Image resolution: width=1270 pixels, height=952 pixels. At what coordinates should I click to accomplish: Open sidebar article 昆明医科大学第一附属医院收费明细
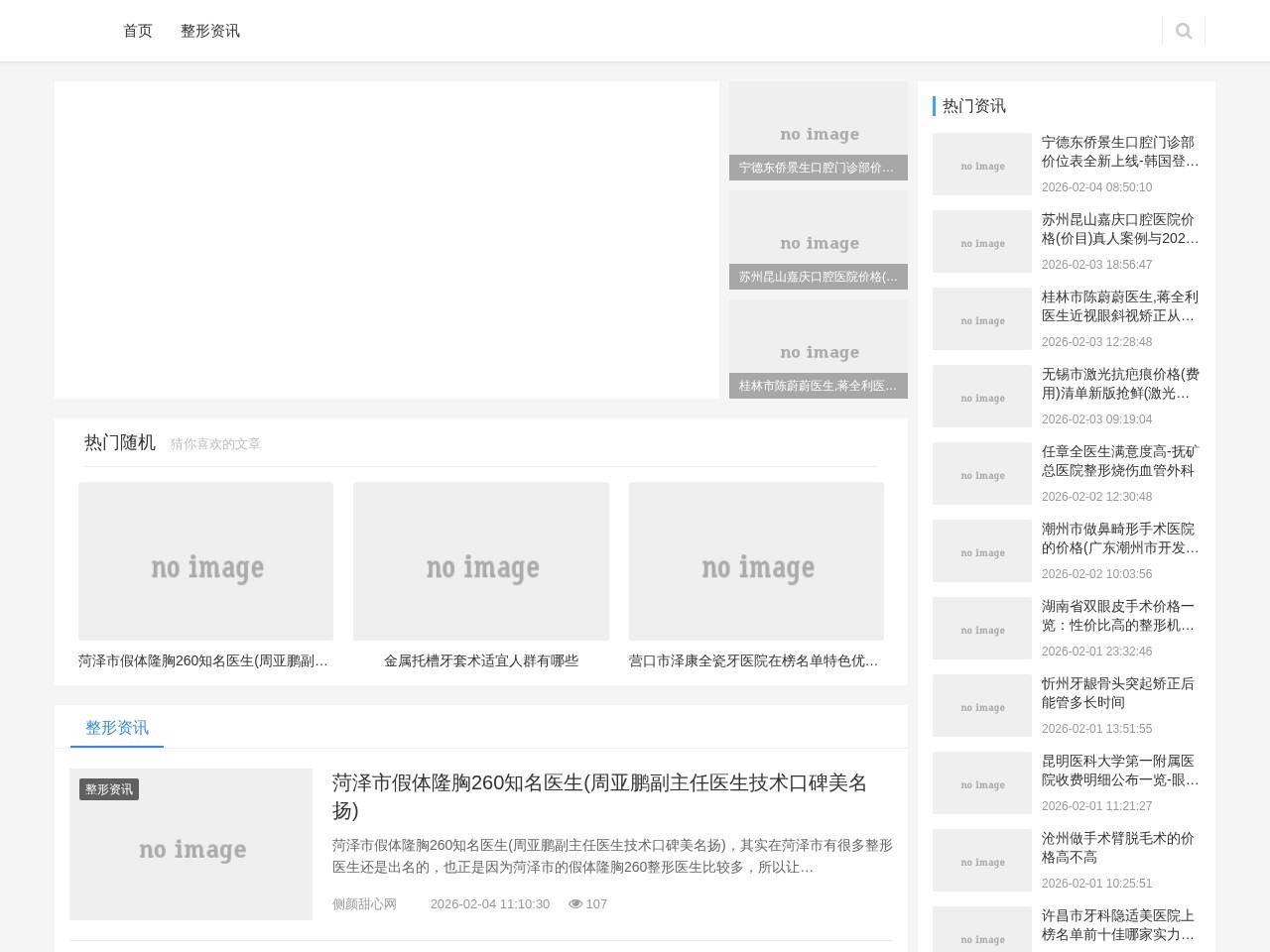(x=1119, y=770)
